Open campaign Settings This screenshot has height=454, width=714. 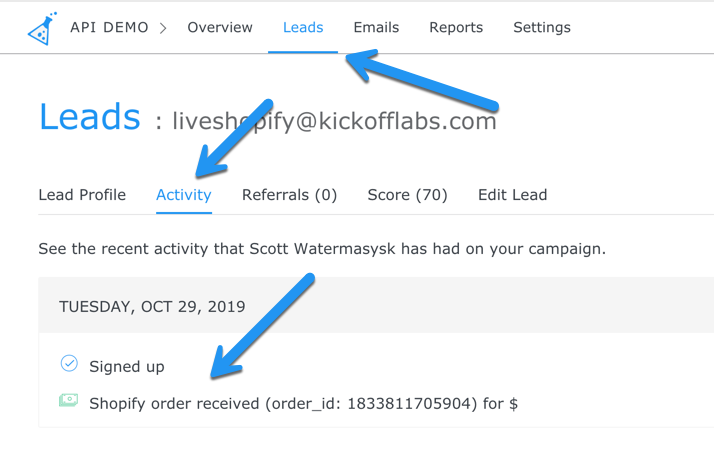tap(542, 28)
